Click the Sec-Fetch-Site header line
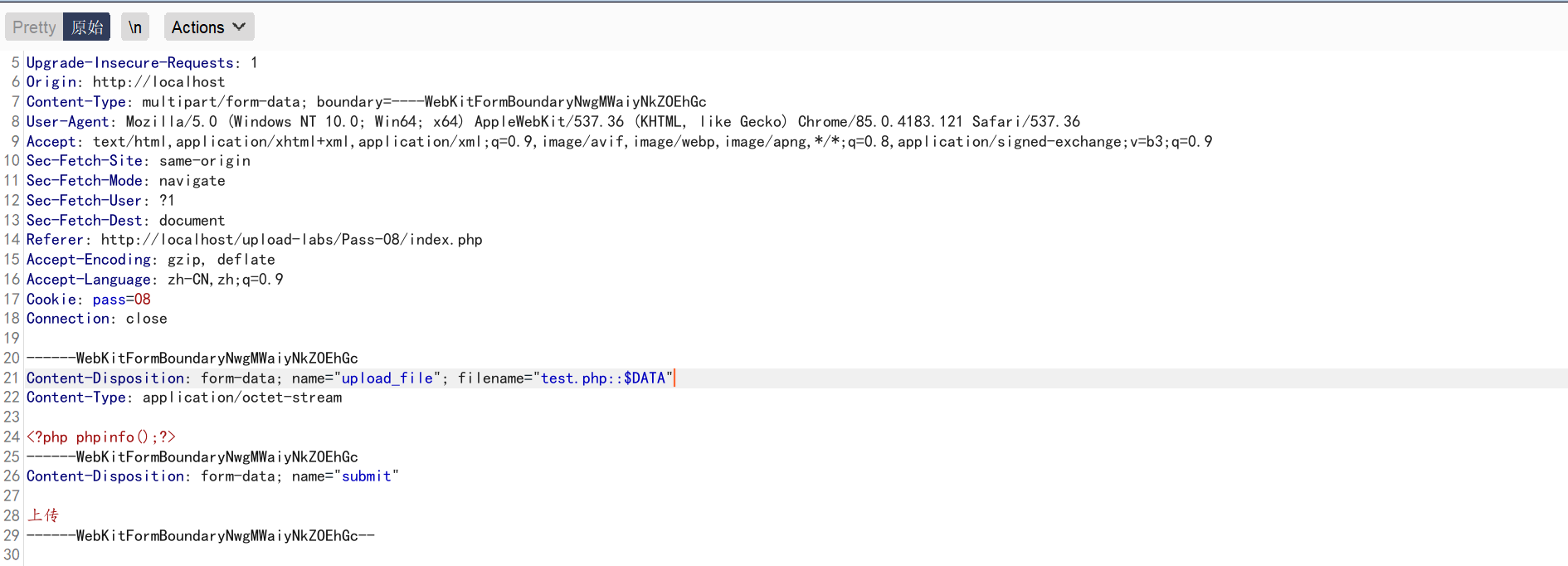The height and width of the screenshot is (566, 1568). point(139,161)
